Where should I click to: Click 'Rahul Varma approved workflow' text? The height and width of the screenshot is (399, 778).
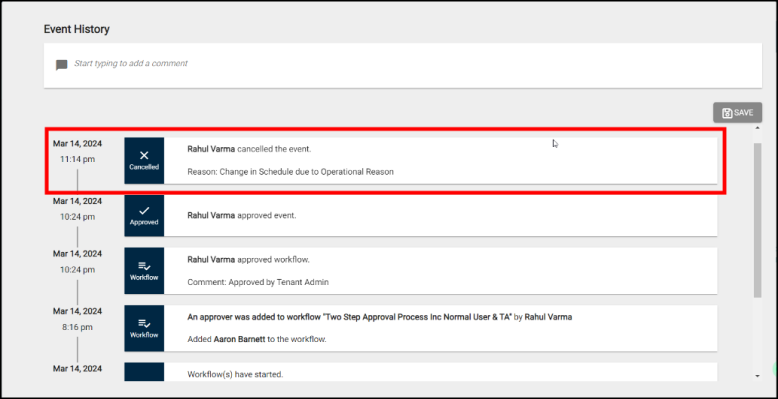249,260
